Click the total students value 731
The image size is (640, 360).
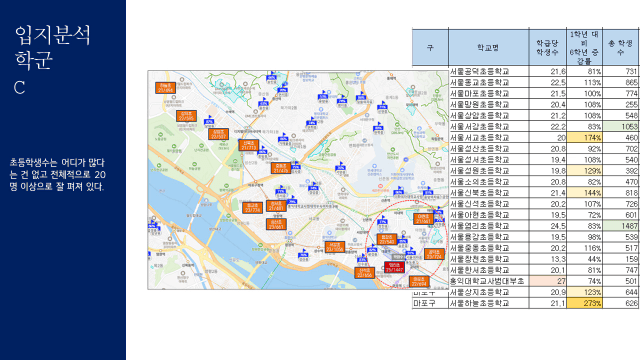point(621,71)
